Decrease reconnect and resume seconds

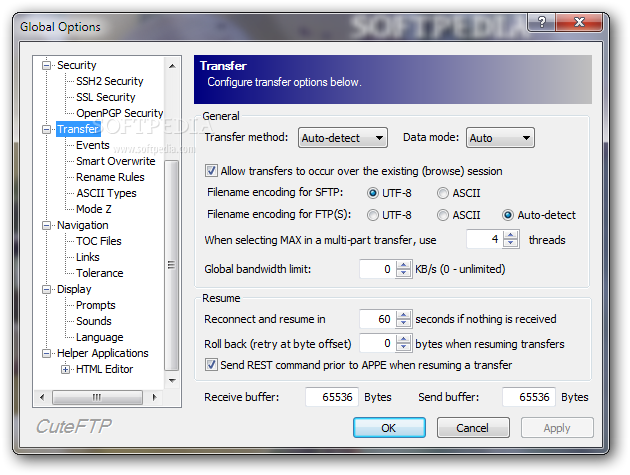click(x=403, y=323)
